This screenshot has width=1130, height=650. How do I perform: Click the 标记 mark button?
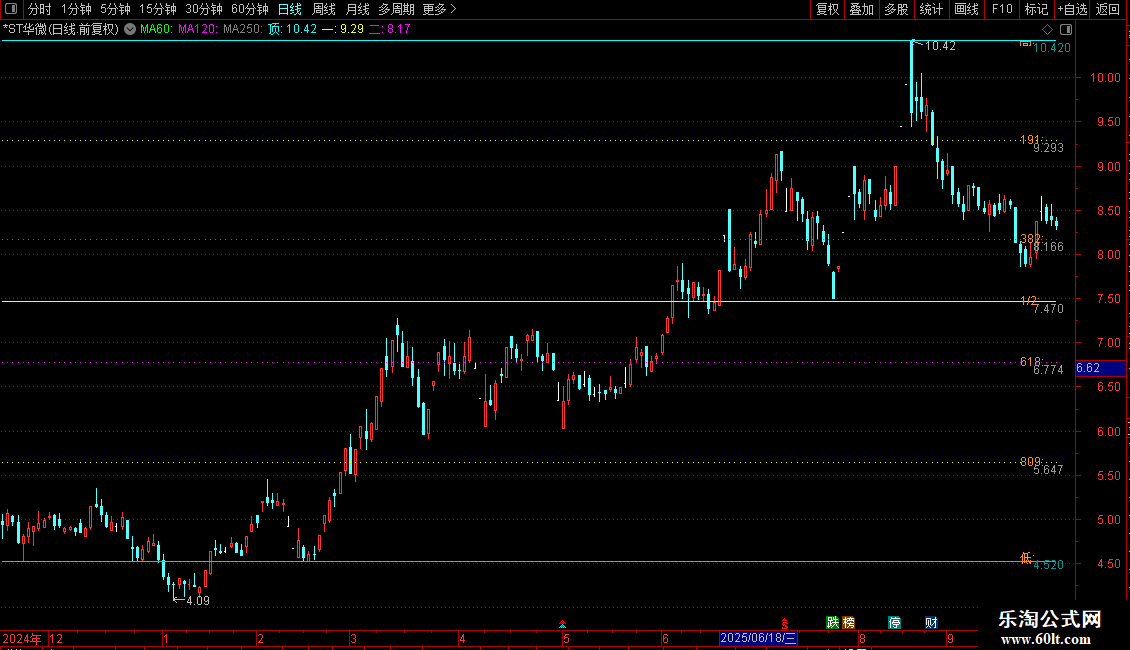tap(1036, 9)
